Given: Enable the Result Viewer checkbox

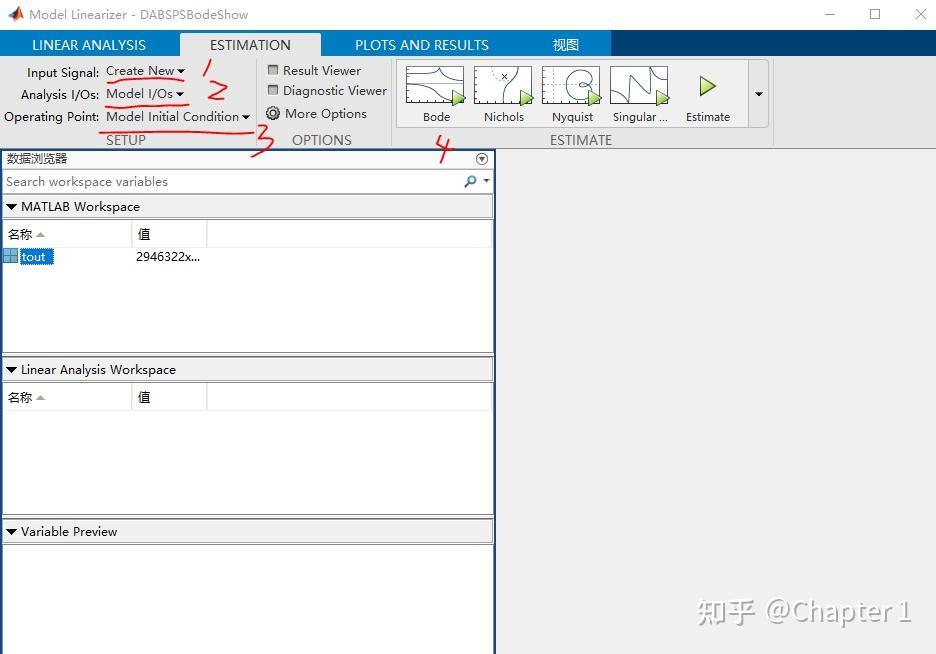Looking at the screenshot, I should [272, 70].
